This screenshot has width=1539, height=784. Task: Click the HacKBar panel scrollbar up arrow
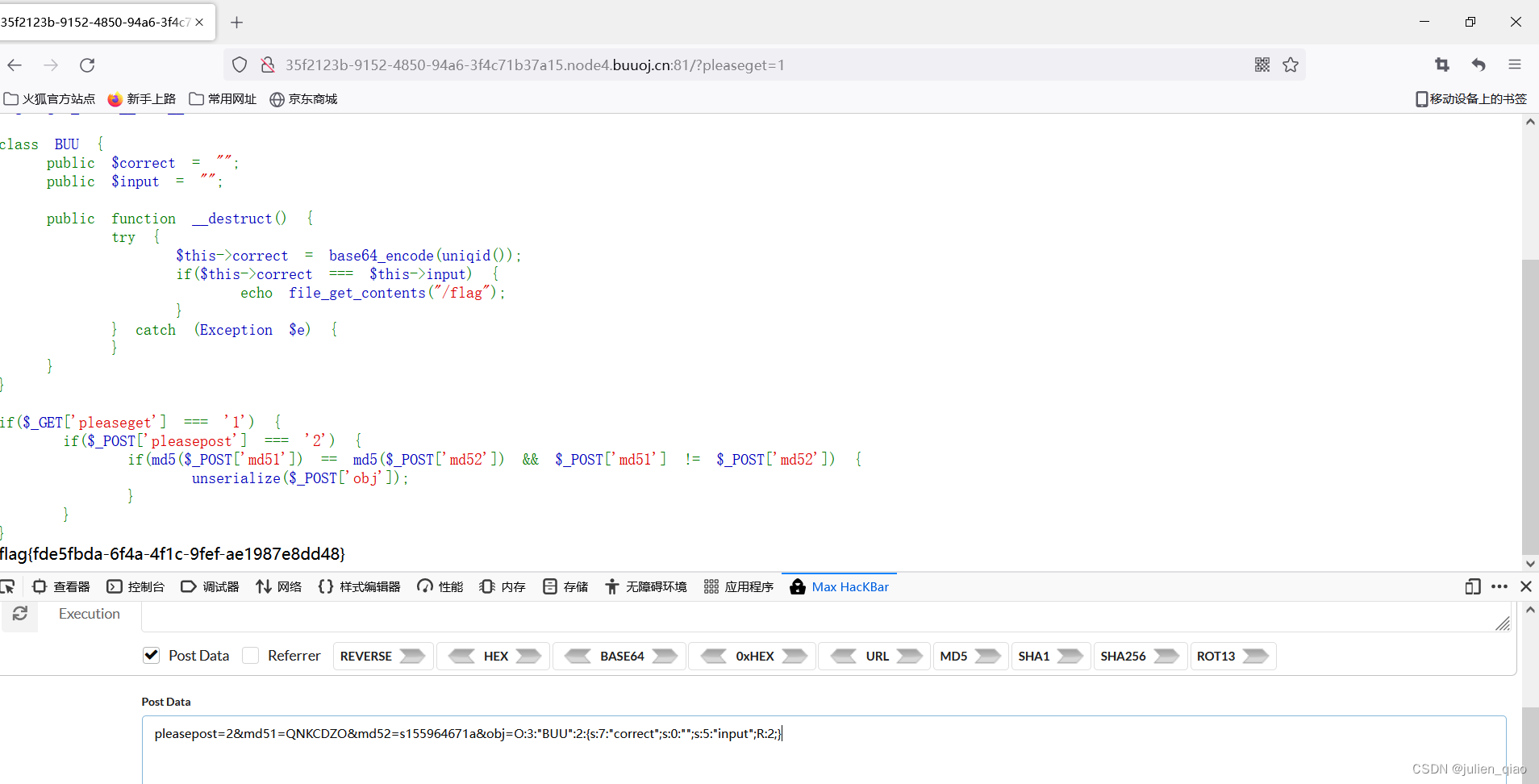coord(1530,610)
